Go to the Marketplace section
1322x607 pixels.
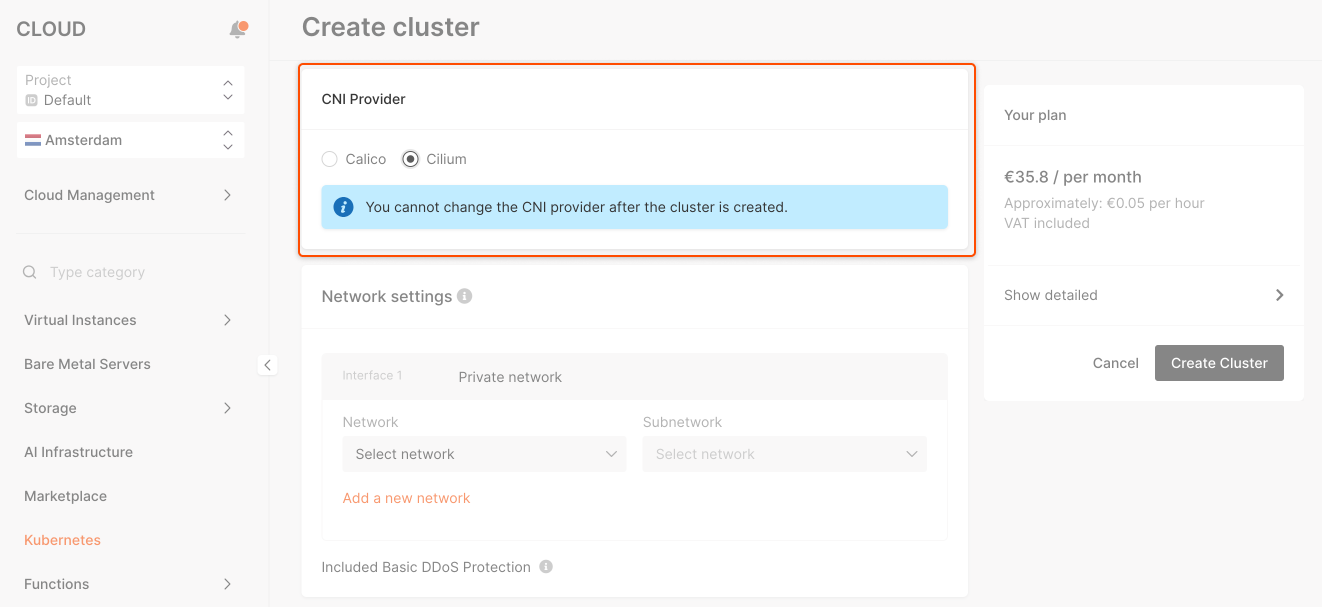(x=65, y=496)
